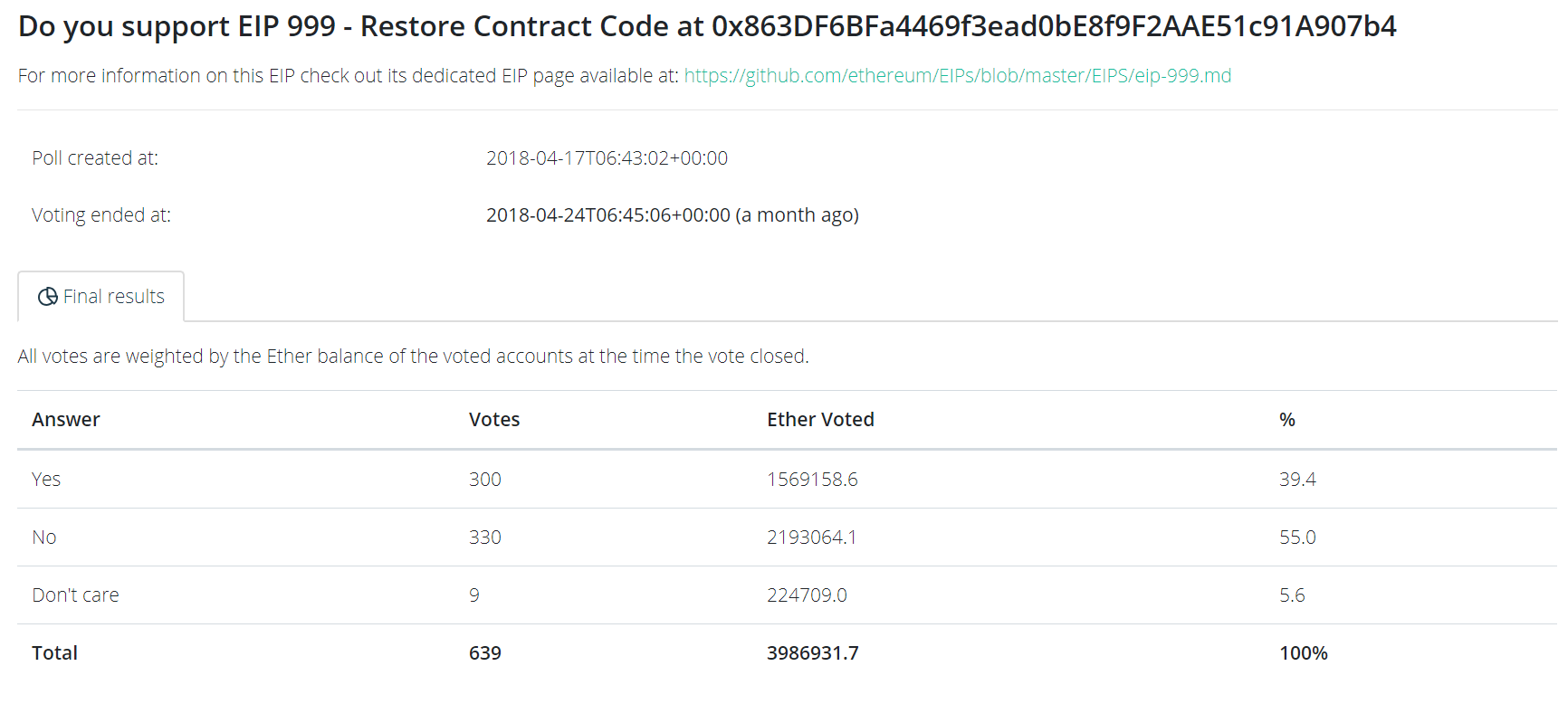The width and height of the screenshot is (1568, 704).
Task: Click the total votes count 639
Action: pos(485,653)
